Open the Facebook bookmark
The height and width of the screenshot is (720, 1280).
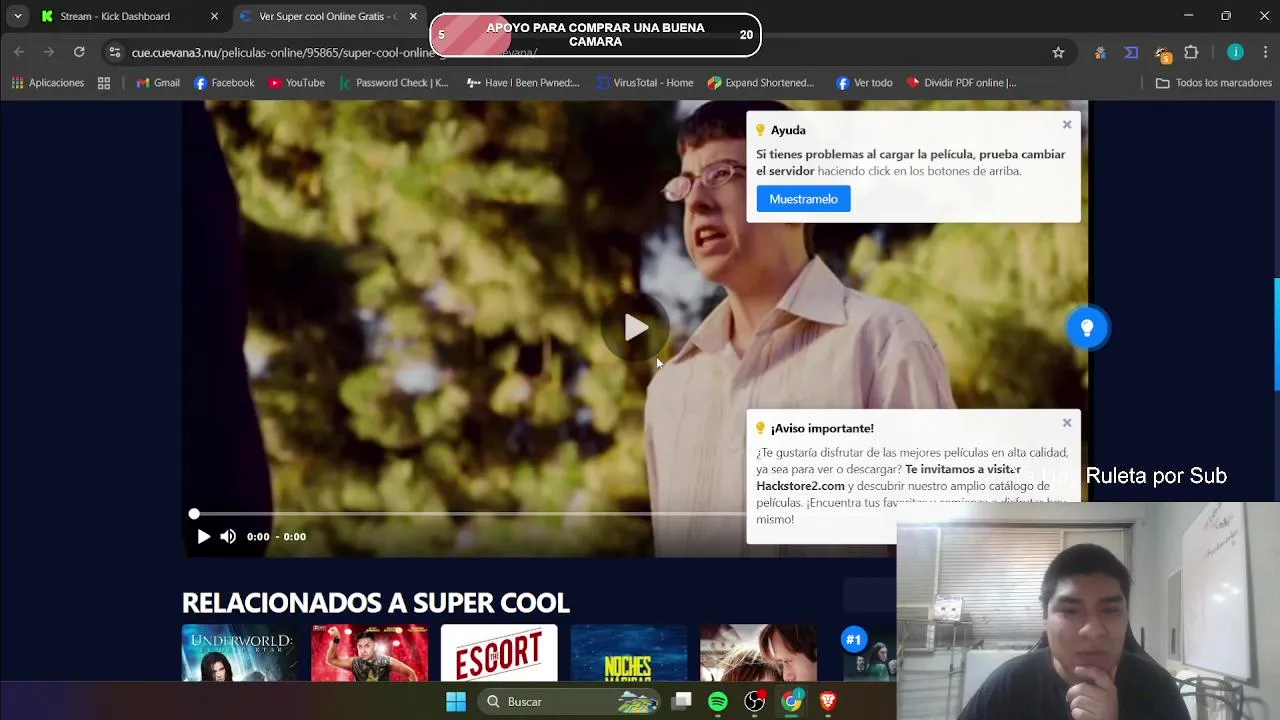224,83
